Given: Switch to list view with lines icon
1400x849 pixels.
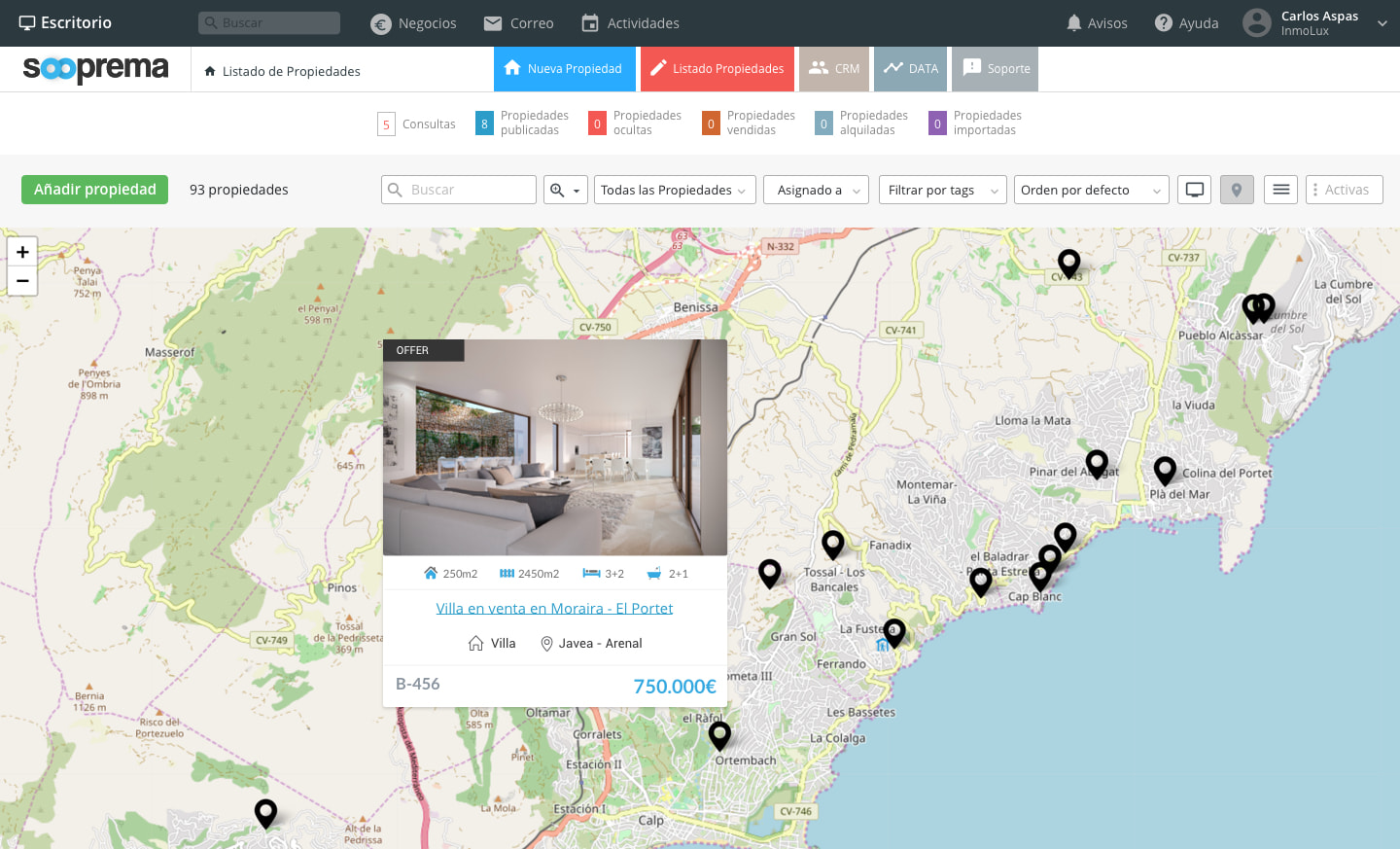Looking at the screenshot, I should point(1281,190).
